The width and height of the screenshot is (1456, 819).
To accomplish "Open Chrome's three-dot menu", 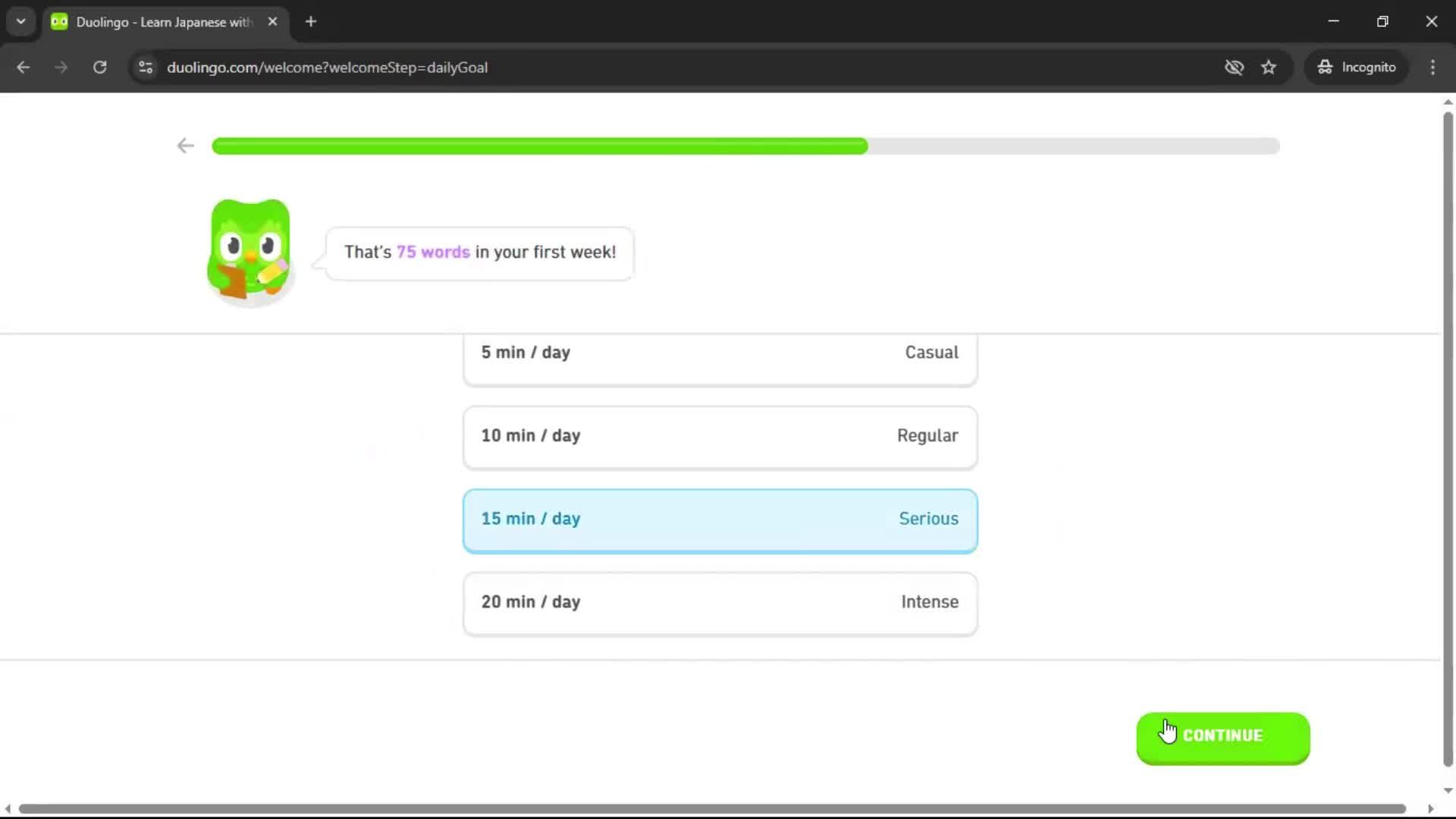I will [x=1432, y=67].
